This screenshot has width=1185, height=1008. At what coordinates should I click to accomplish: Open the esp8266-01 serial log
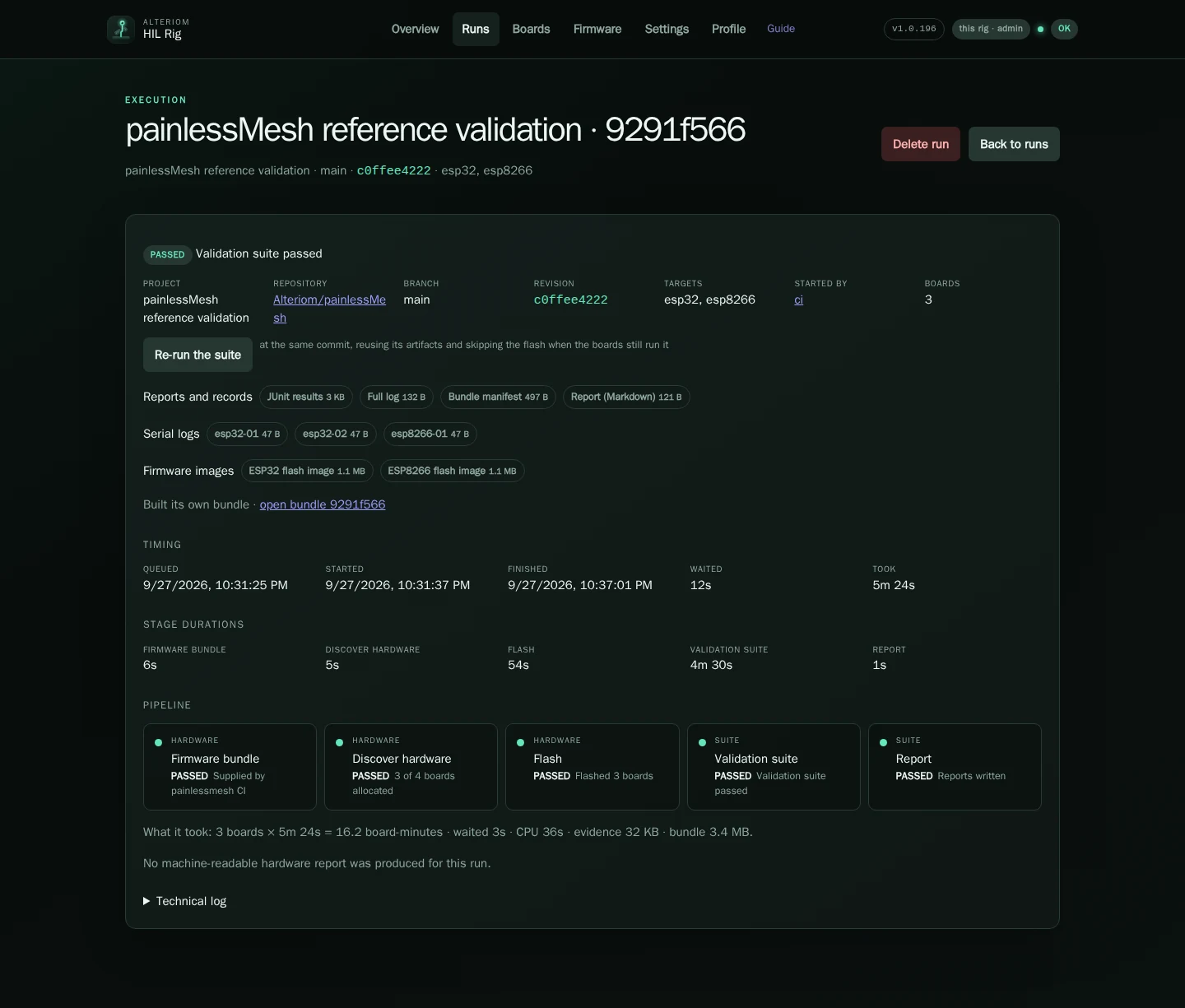(x=430, y=434)
